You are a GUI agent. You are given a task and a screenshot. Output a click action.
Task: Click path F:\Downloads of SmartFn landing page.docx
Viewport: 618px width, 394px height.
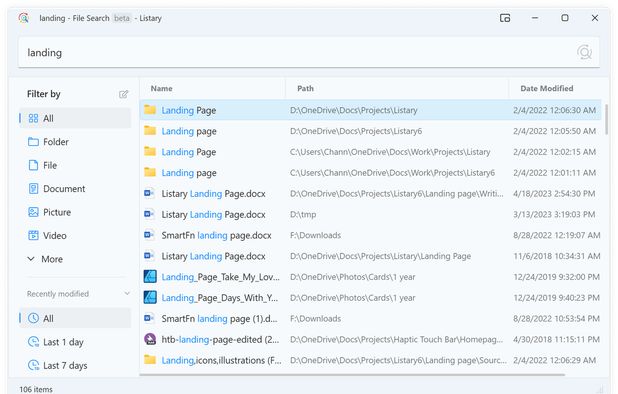(x=315, y=235)
